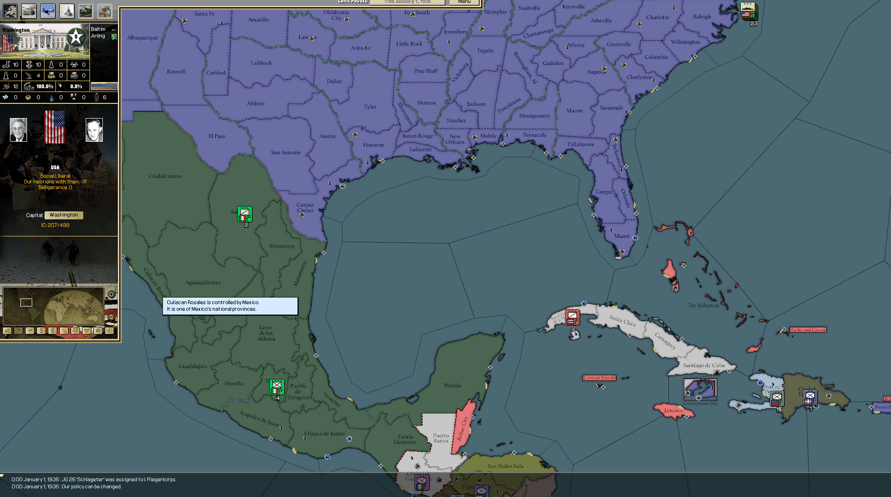Click the 'New Orleans' province label
Screen dimensions: 891x497
point(455,139)
